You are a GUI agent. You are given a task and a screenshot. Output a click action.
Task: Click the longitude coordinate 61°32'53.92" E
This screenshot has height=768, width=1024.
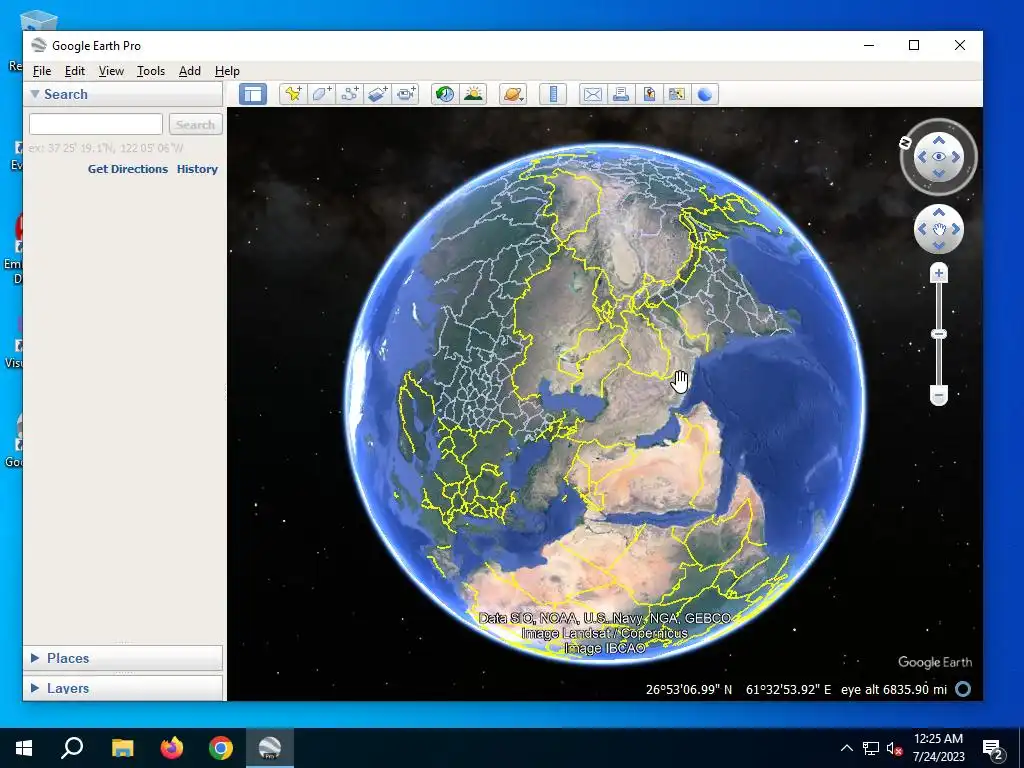(789, 689)
